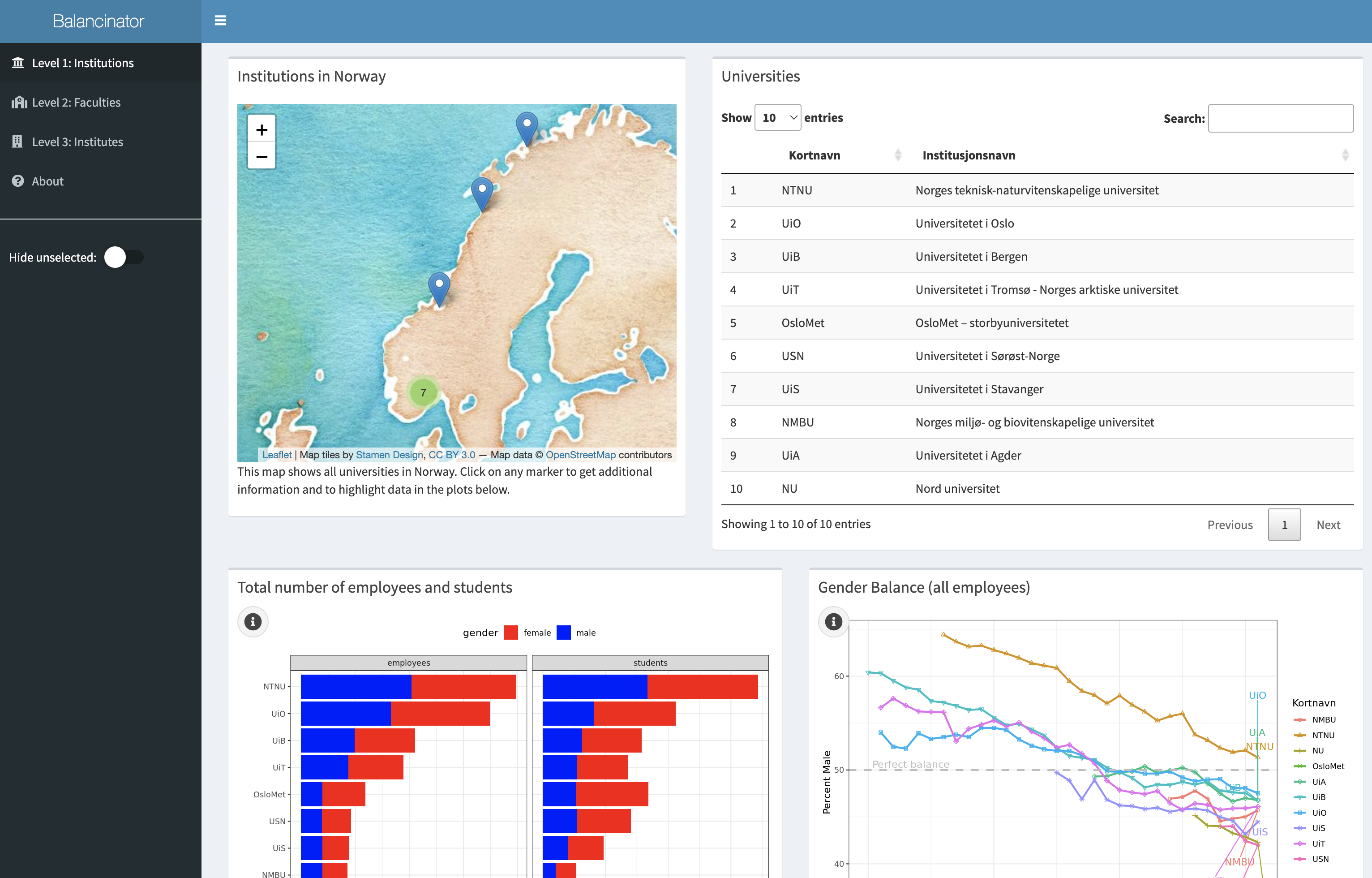Select page 1 in pagination

[1284, 525]
